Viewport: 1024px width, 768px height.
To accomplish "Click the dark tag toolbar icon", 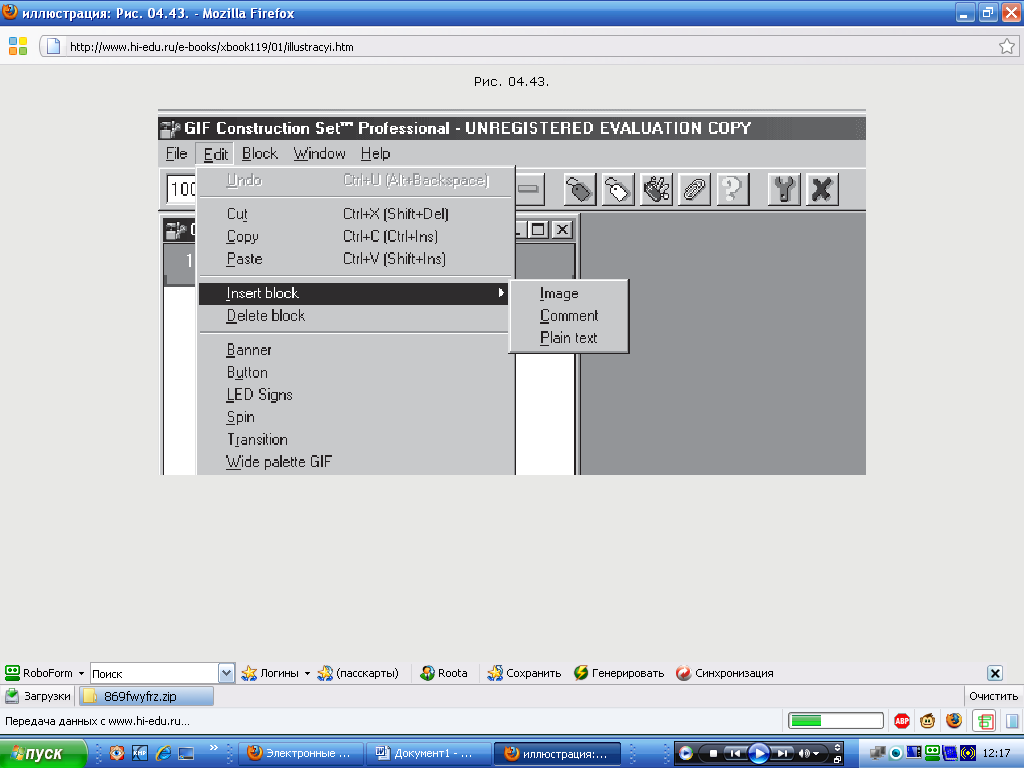I will tap(579, 189).
